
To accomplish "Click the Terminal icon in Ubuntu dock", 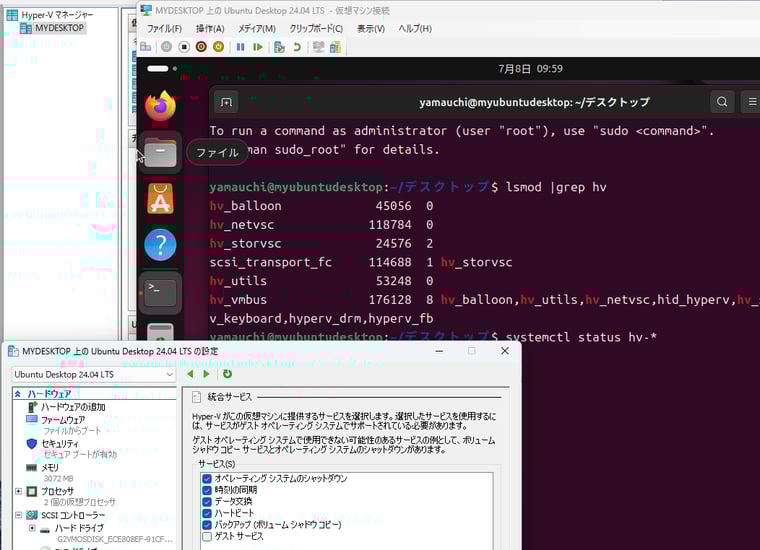I will pyautogui.click(x=160, y=292).
